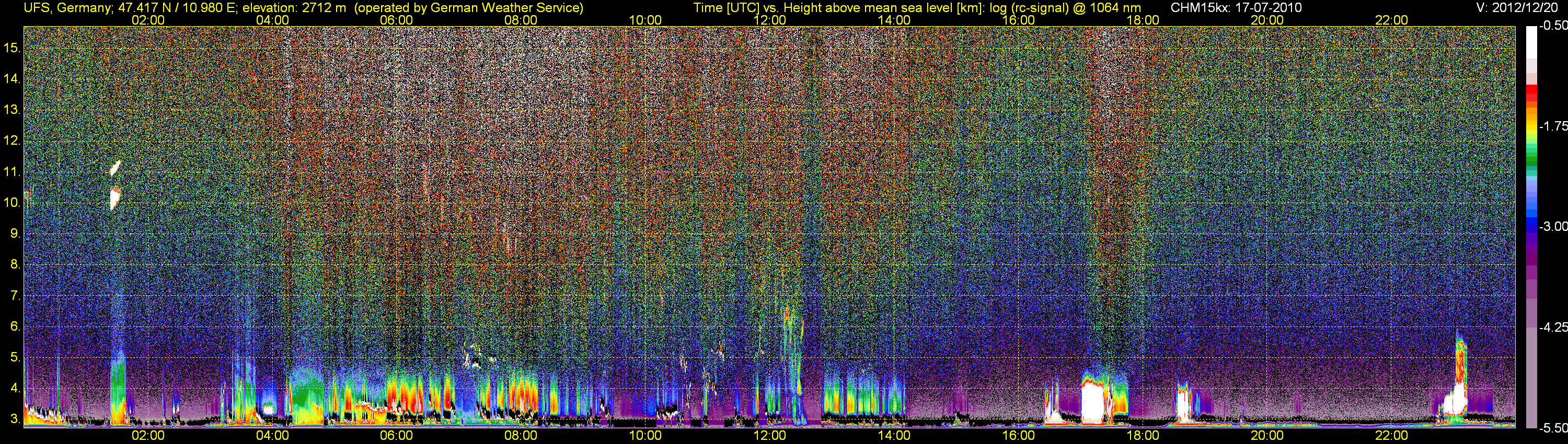Screen dimensions: 1568x444
Task: Select '16:00' on the bottom time axis
Action: [x=1018, y=436]
